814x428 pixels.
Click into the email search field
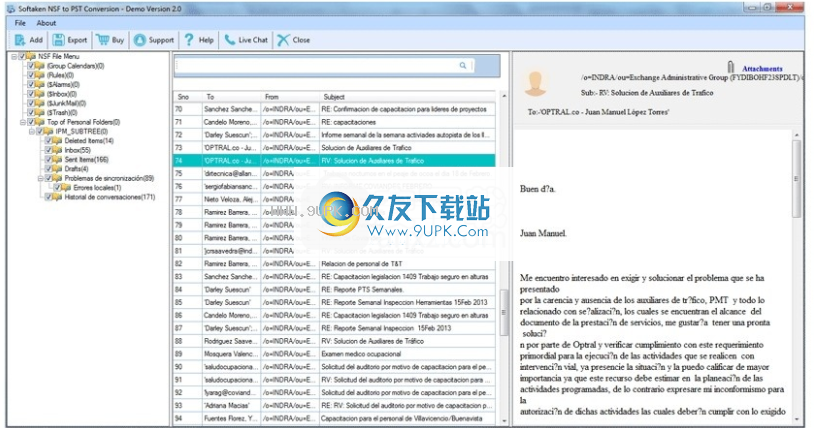pos(317,65)
